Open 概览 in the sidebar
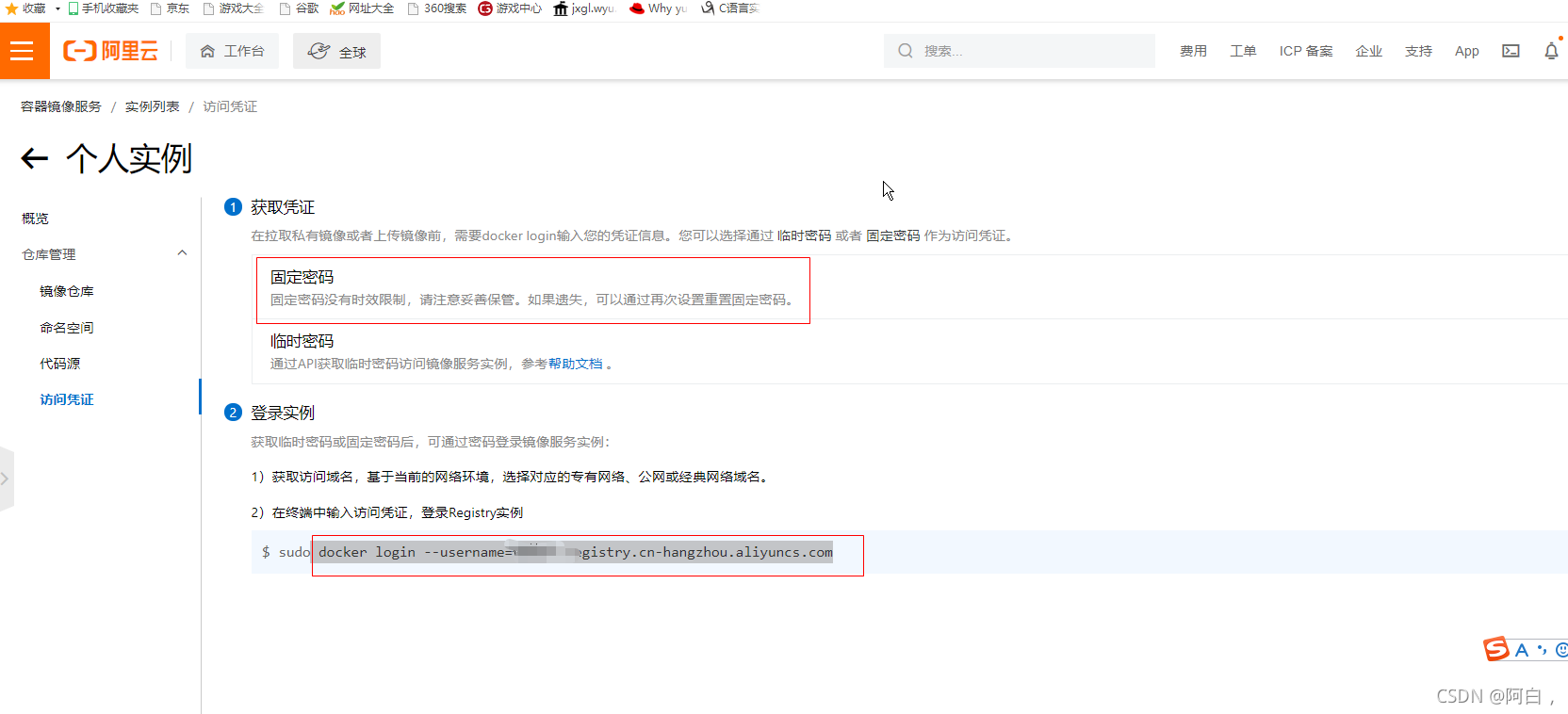 click(x=35, y=219)
